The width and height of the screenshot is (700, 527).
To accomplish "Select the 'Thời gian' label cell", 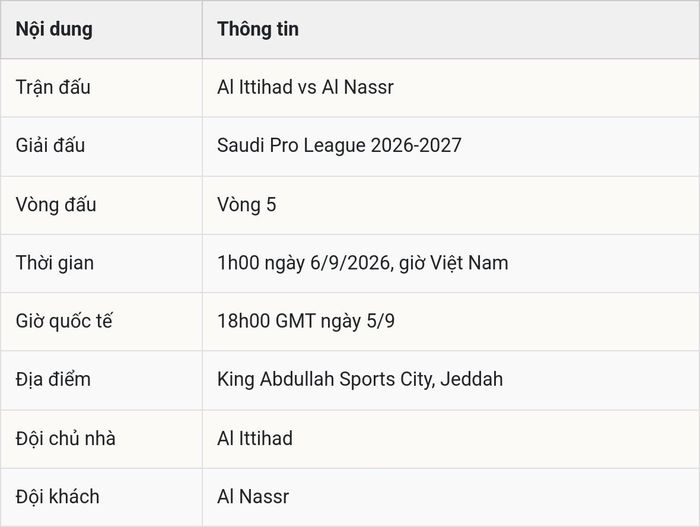I will 101,264.
